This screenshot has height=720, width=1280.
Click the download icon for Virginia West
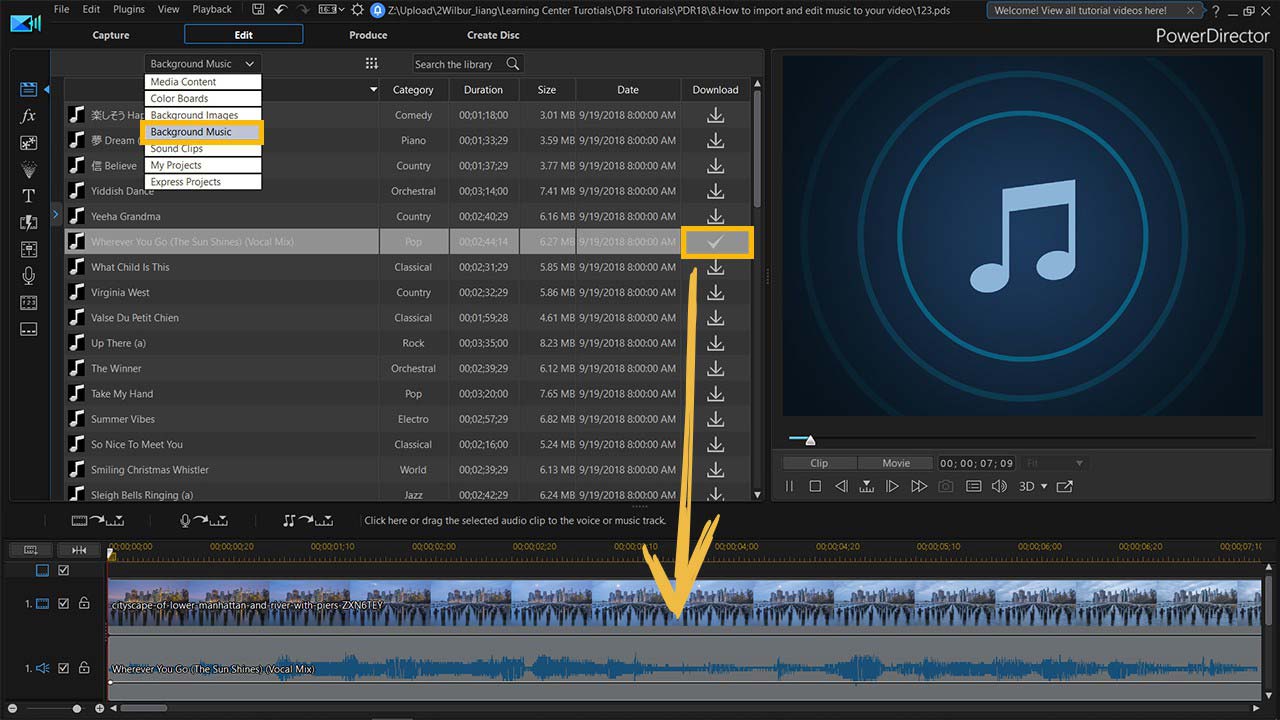point(715,292)
